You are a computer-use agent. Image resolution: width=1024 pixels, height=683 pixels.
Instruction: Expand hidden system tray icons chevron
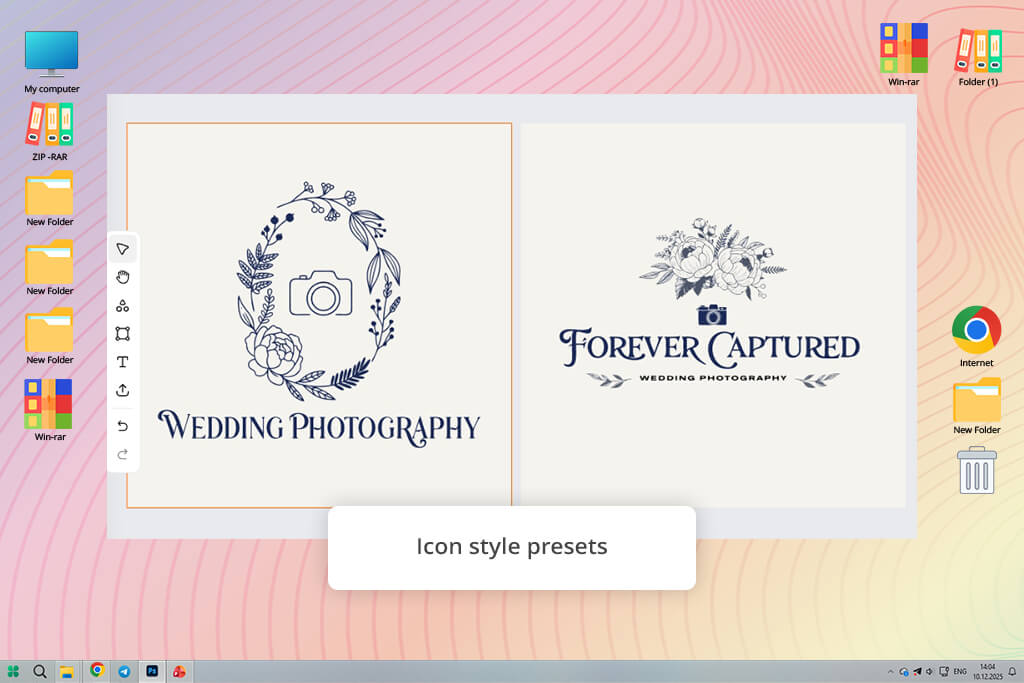click(x=890, y=672)
